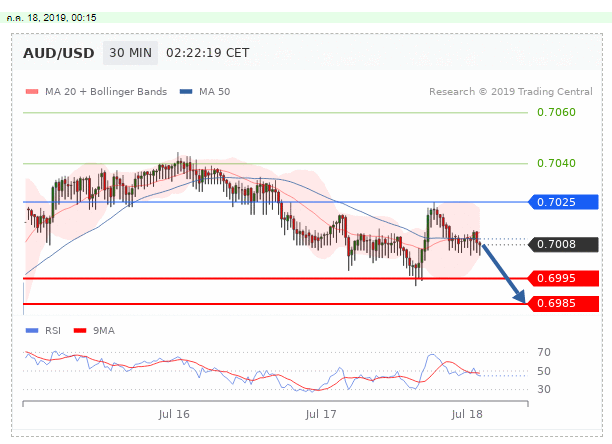
Task: Click the MA 50 legend label
Action: (x=214, y=92)
